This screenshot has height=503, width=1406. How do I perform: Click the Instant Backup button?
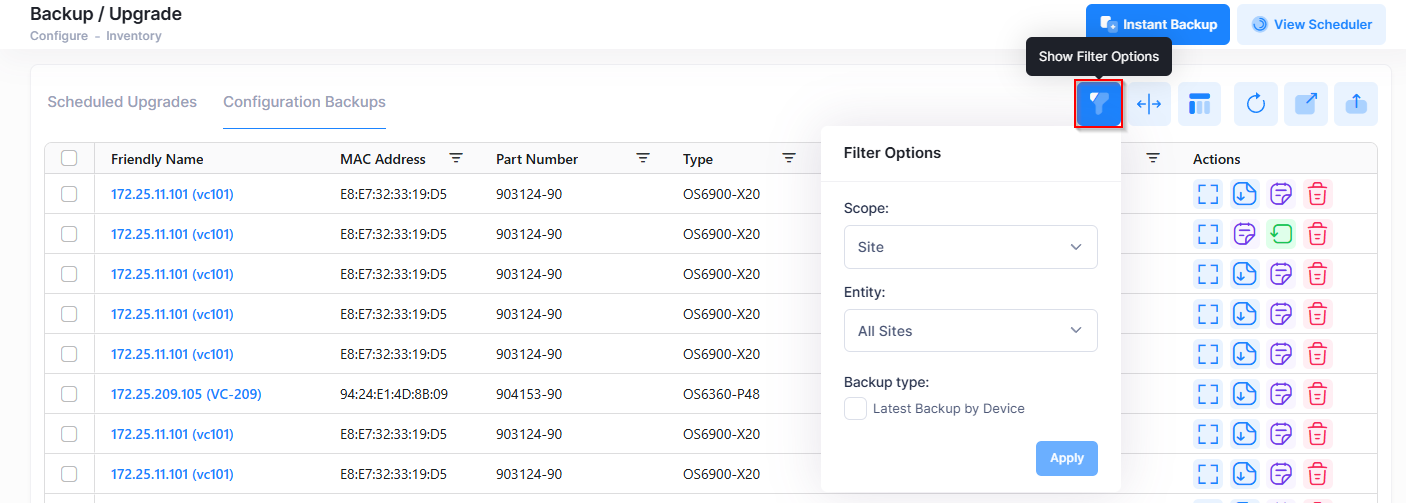(x=1157, y=25)
